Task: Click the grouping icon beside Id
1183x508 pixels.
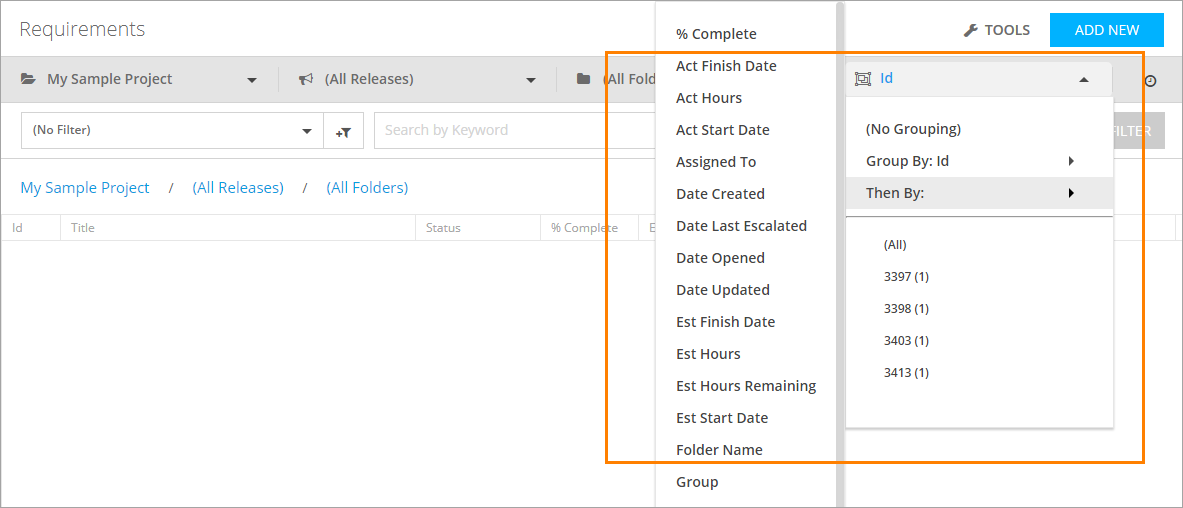Action: click(863, 79)
